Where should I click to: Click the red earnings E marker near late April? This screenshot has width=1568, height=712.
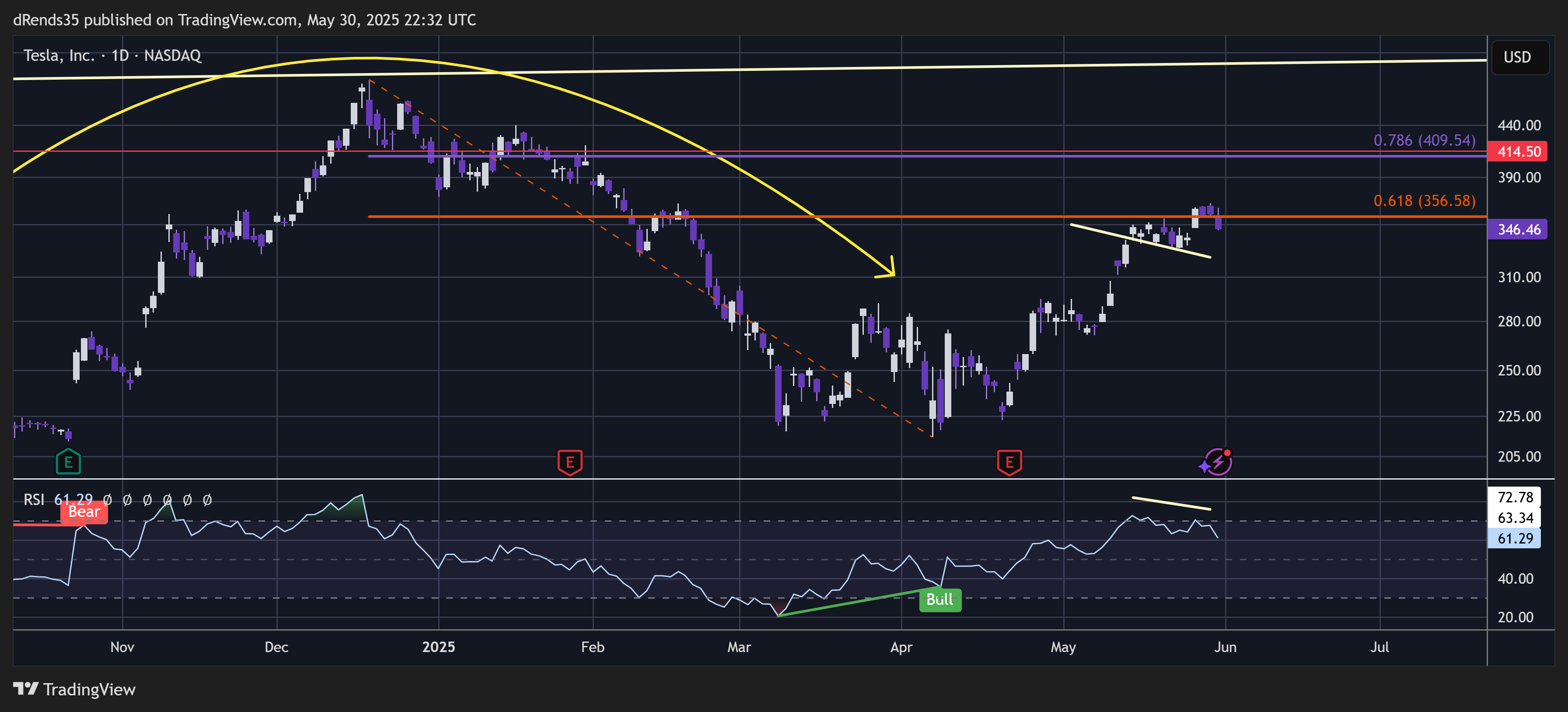click(1009, 462)
